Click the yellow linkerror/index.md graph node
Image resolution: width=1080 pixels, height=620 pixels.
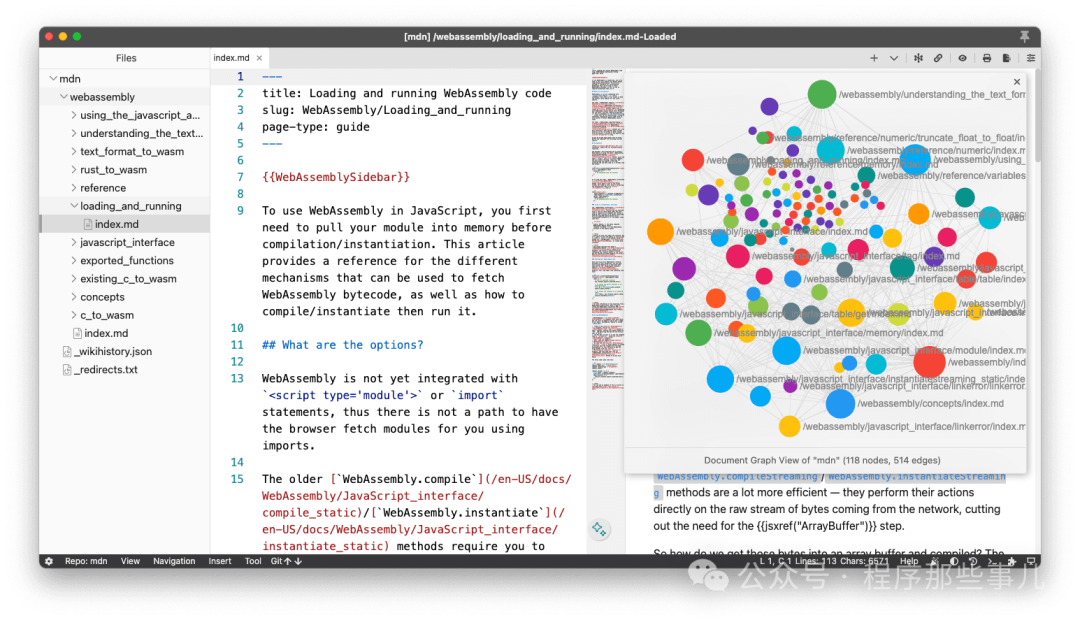click(789, 426)
